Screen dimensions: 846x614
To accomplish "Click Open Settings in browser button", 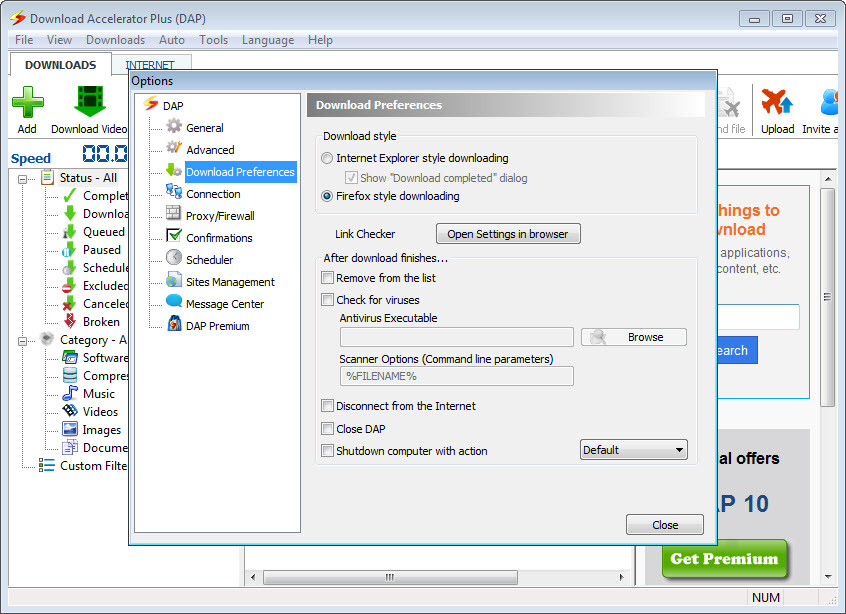I will pos(508,234).
